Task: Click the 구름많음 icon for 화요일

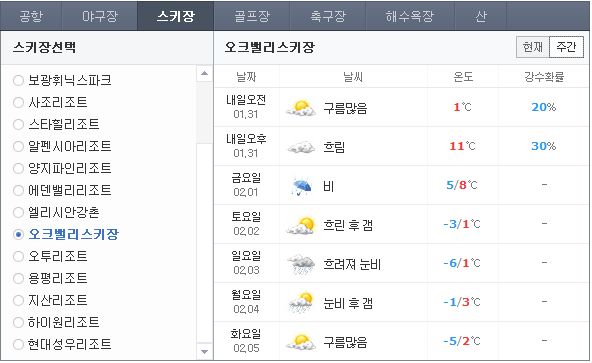Action: [301, 342]
